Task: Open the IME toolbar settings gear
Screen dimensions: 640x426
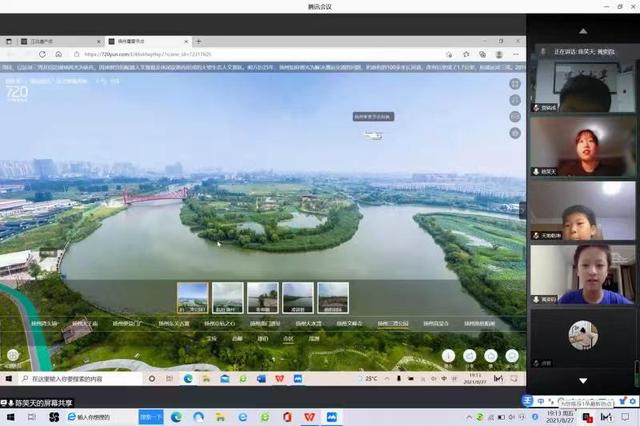Action: pos(633,402)
